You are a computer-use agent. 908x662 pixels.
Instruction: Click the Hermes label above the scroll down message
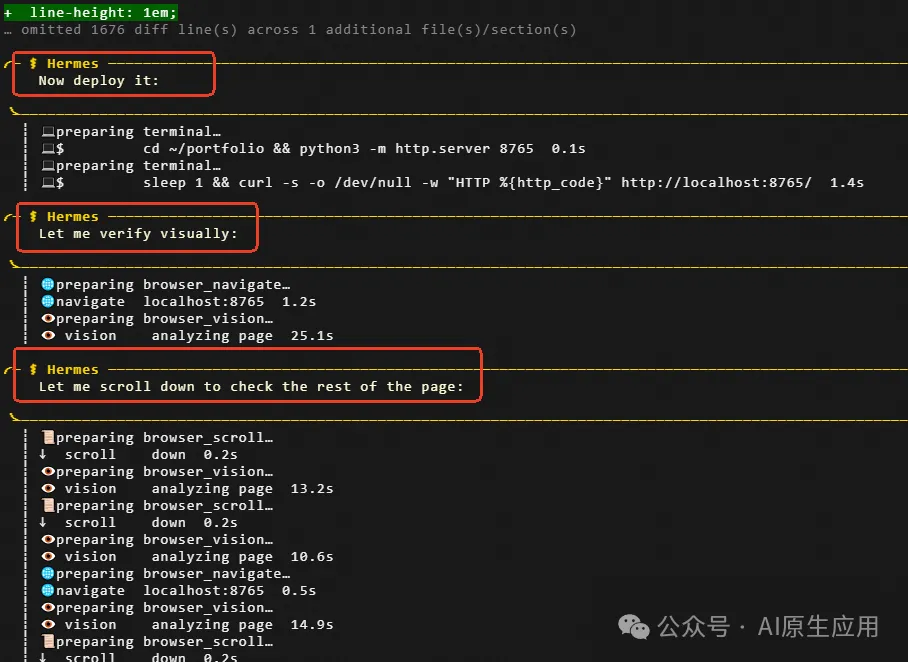72,370
